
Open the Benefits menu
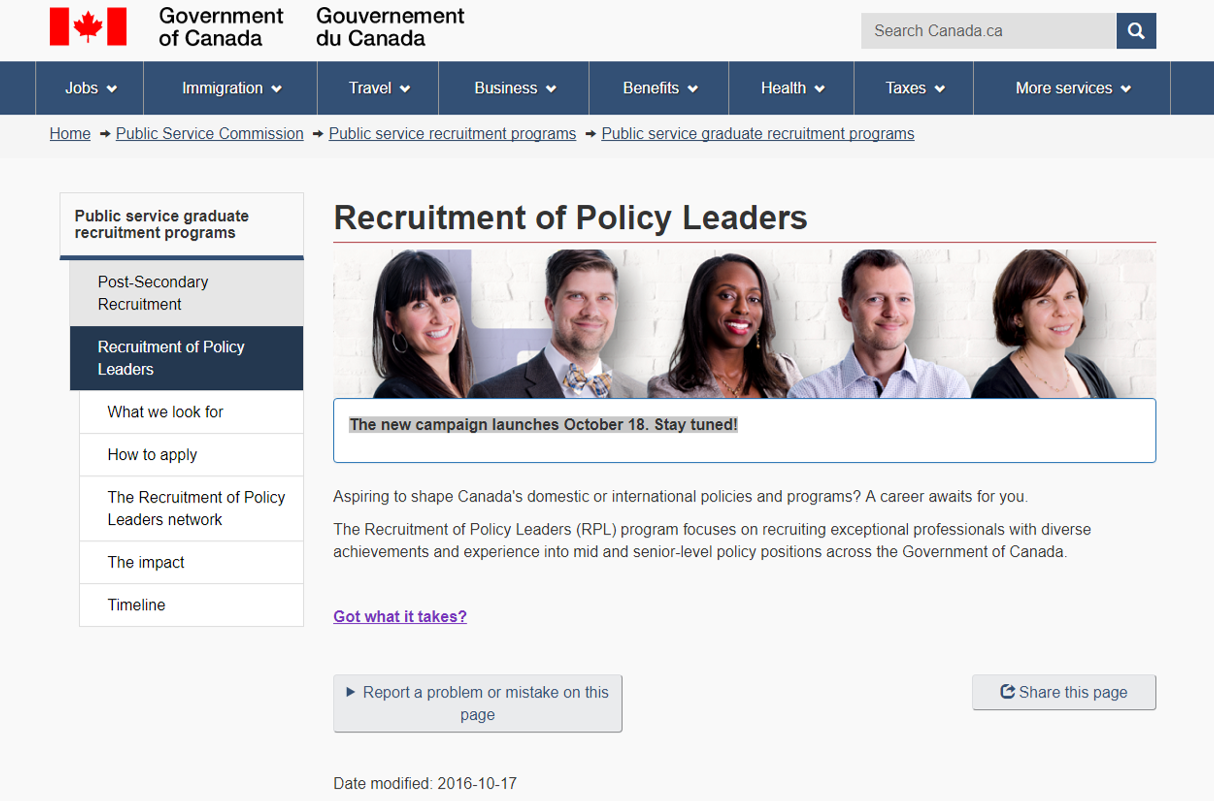point(660,88)
